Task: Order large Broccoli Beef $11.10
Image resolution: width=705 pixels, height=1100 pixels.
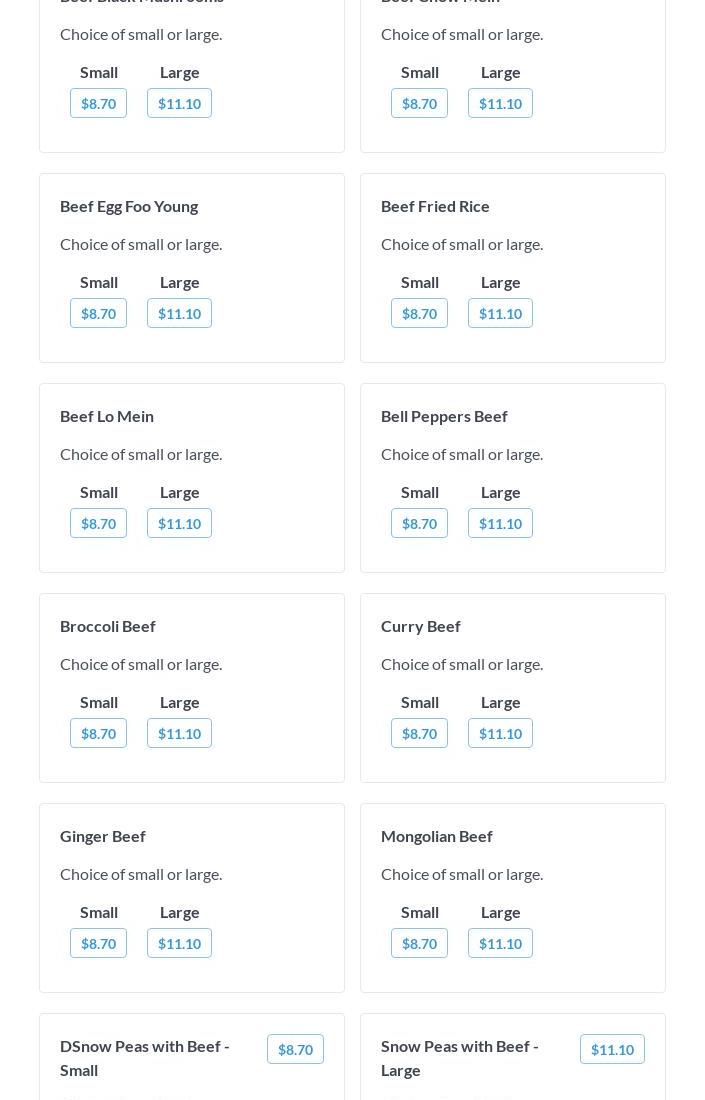Action: point(179,733)
